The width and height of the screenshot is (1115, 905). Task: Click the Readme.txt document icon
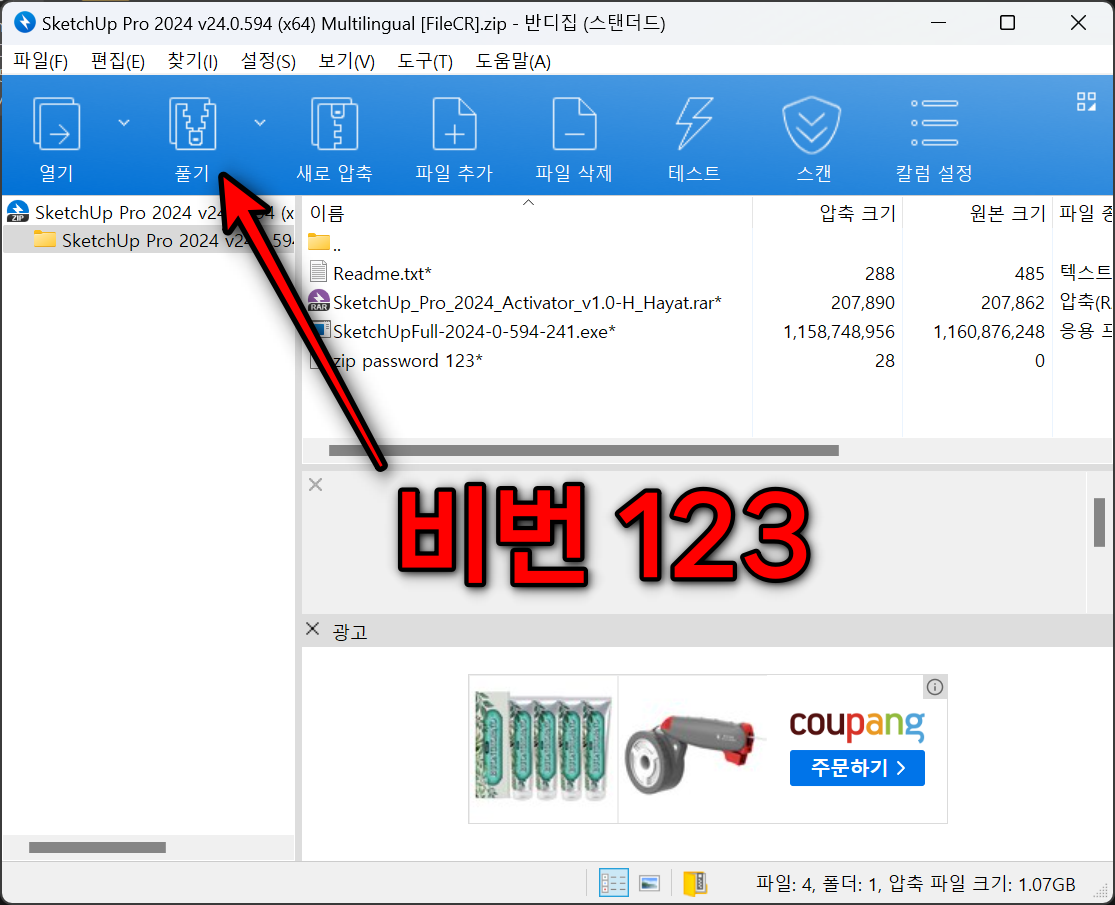tap(319, 272)
